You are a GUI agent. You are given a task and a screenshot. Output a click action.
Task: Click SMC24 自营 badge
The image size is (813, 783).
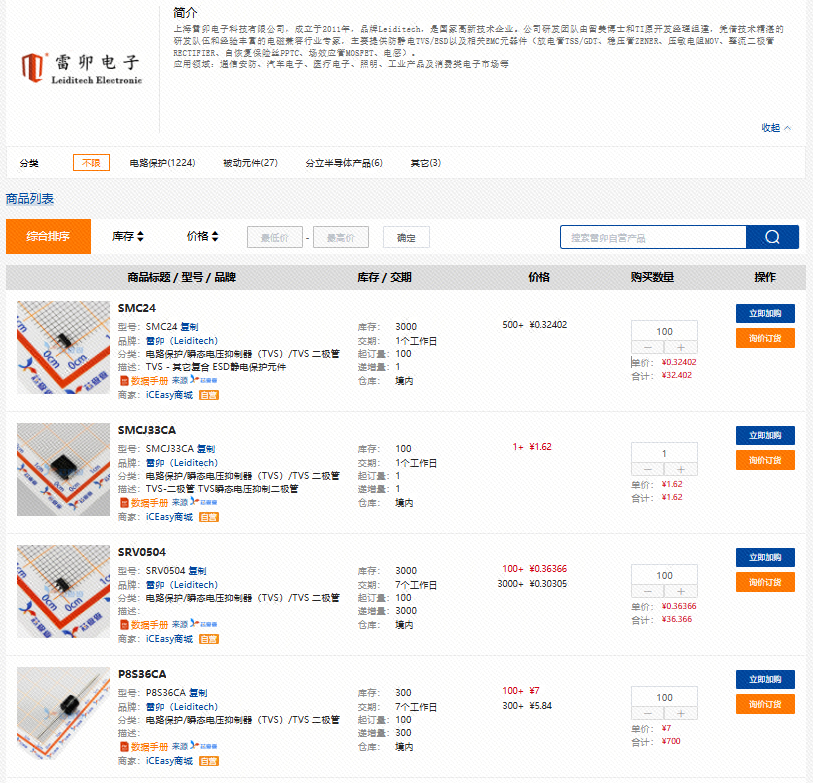[x=209, y=395]
